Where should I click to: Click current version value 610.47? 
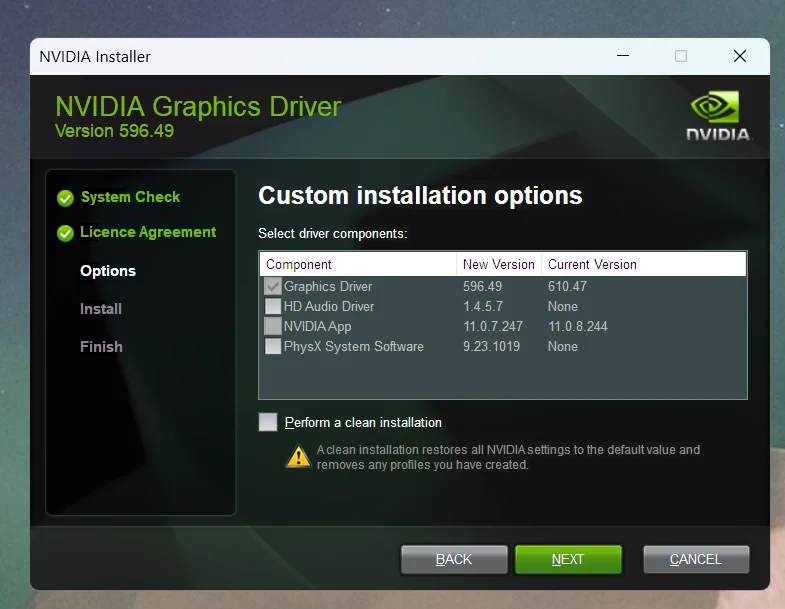click(x=567, y=286)
